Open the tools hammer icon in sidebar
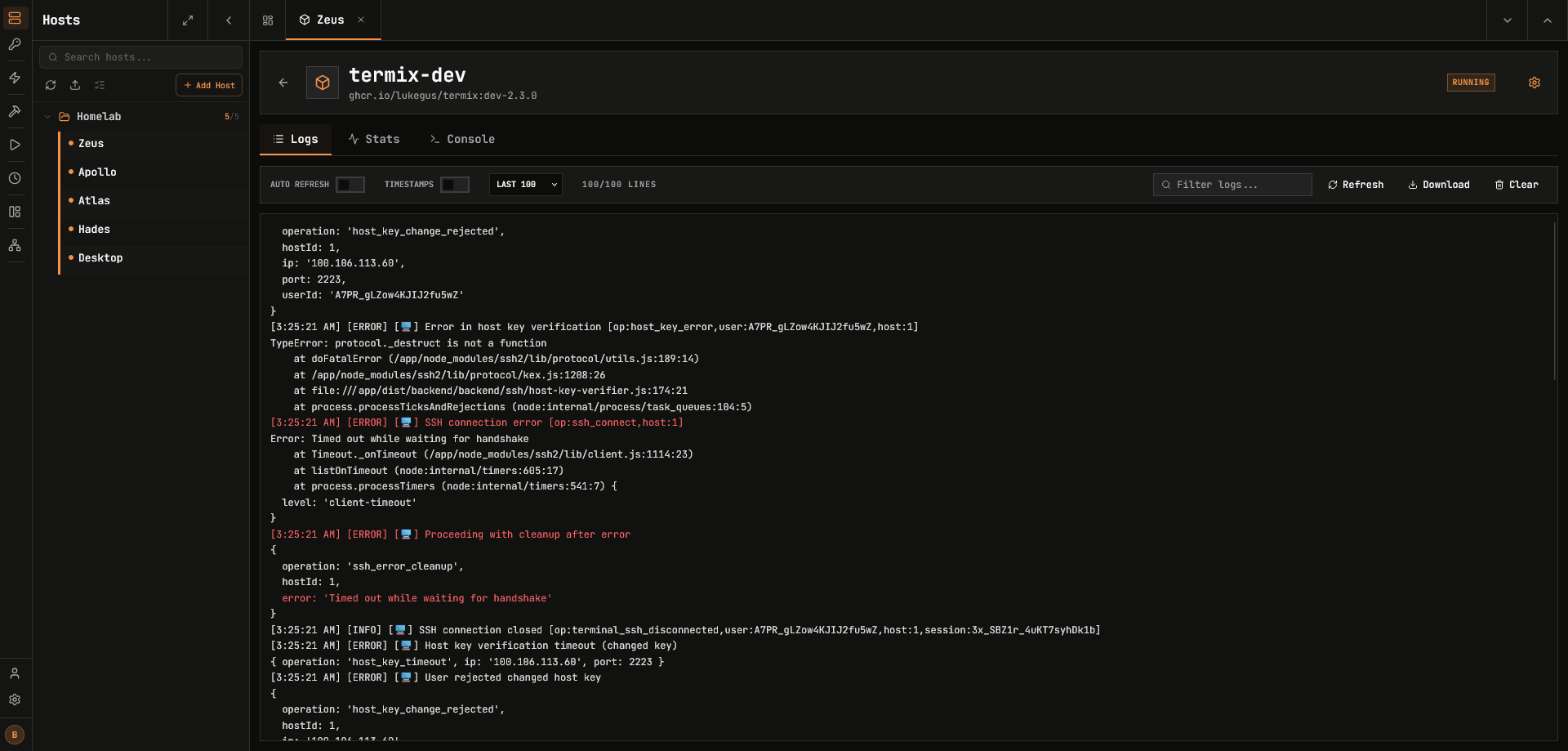 15,111
